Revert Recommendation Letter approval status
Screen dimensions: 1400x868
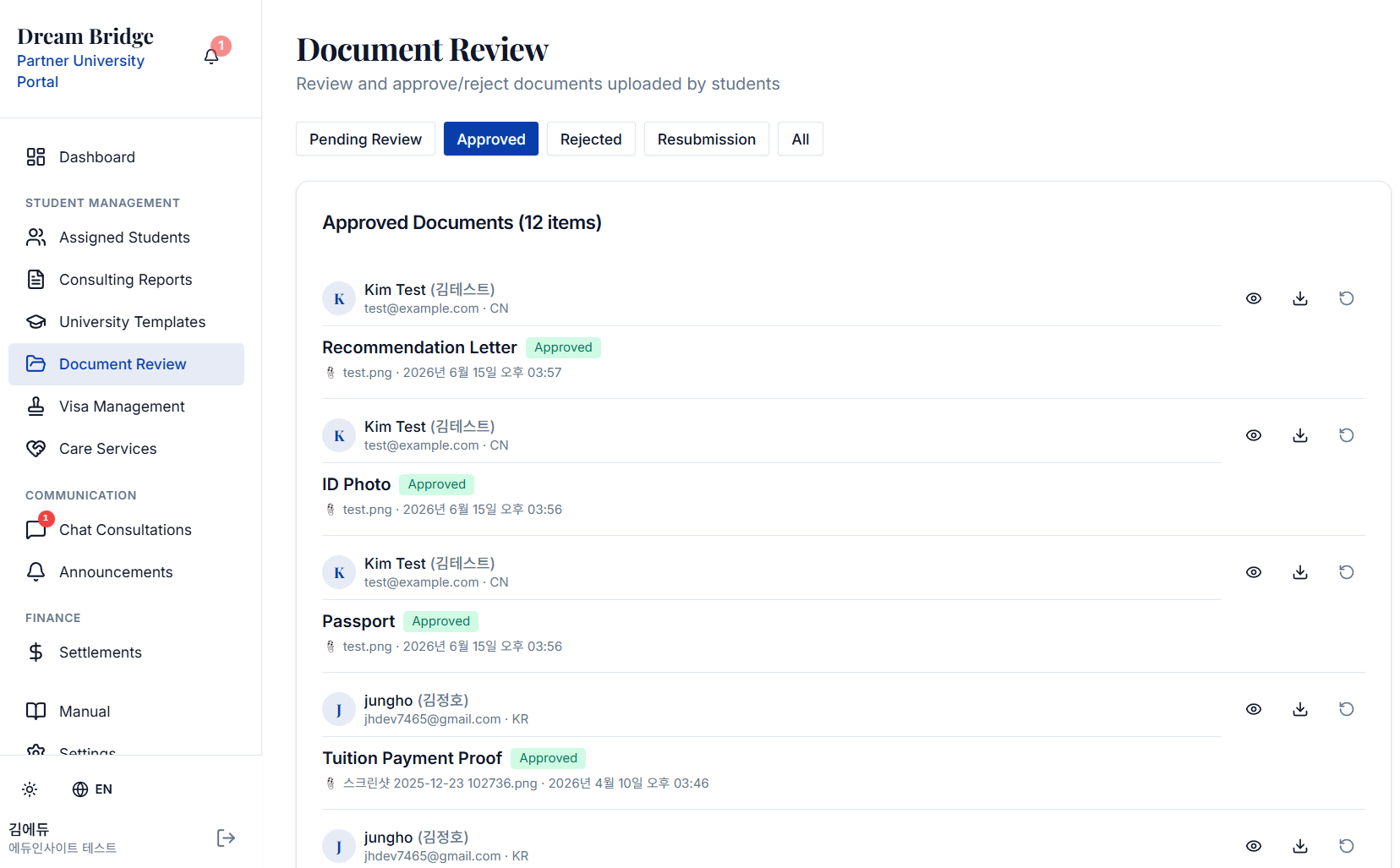(x=1347, y=298)
